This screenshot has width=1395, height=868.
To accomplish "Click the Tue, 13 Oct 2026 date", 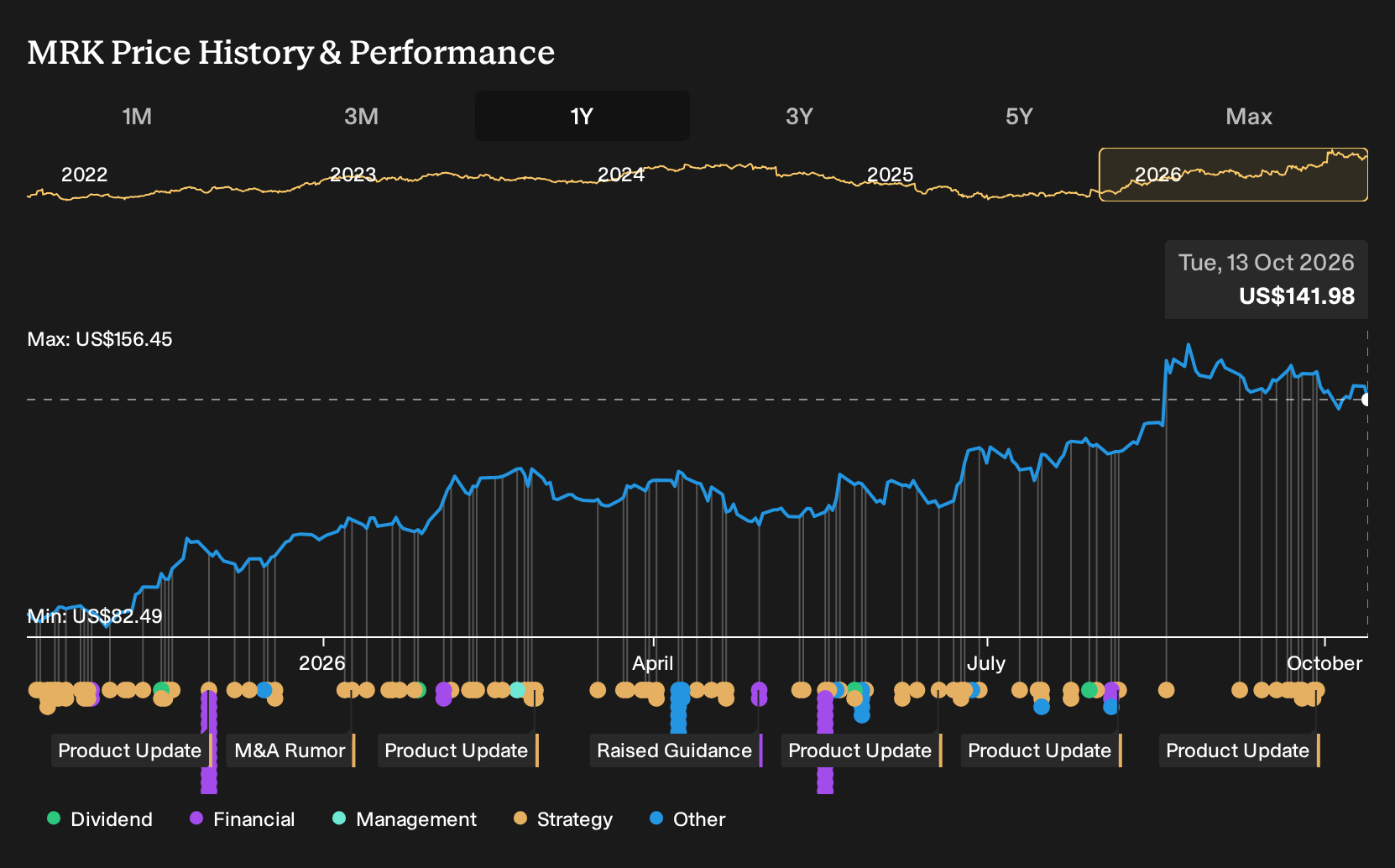I will click(x=1266, y=263).
